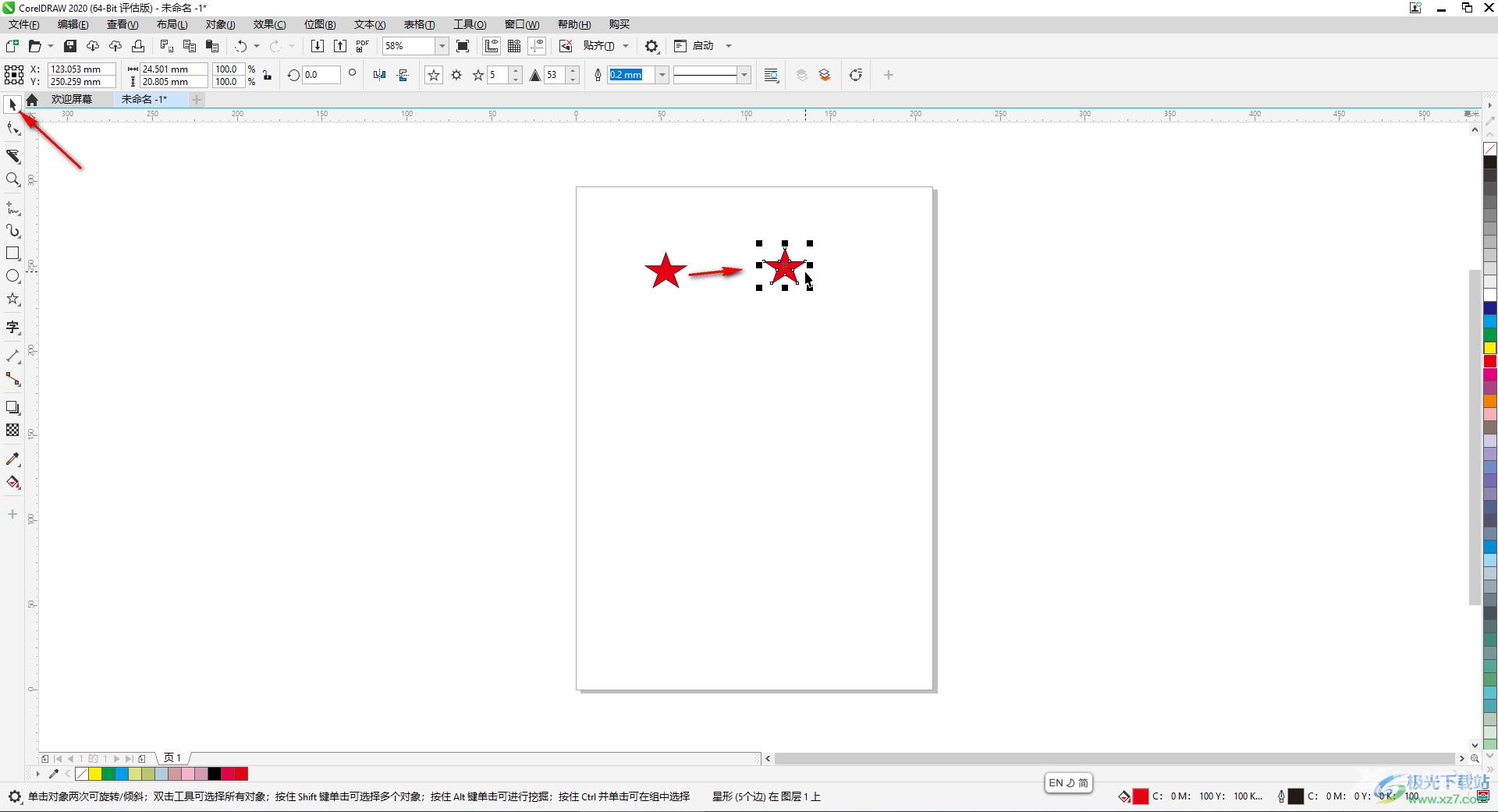Screen dimensions: 1498x812
Task: Expand the workspace launch dropdown
Action: [729, 46]
